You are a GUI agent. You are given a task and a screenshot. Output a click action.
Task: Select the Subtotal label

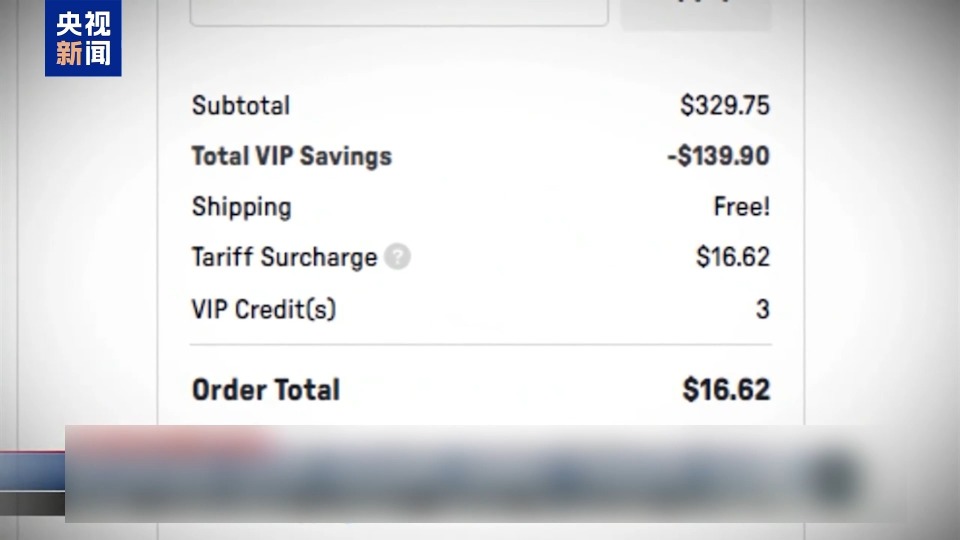click(241, 105)
